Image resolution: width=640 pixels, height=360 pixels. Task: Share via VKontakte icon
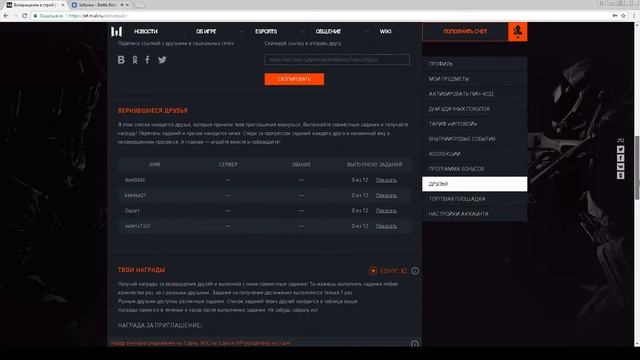pos(121,60)
